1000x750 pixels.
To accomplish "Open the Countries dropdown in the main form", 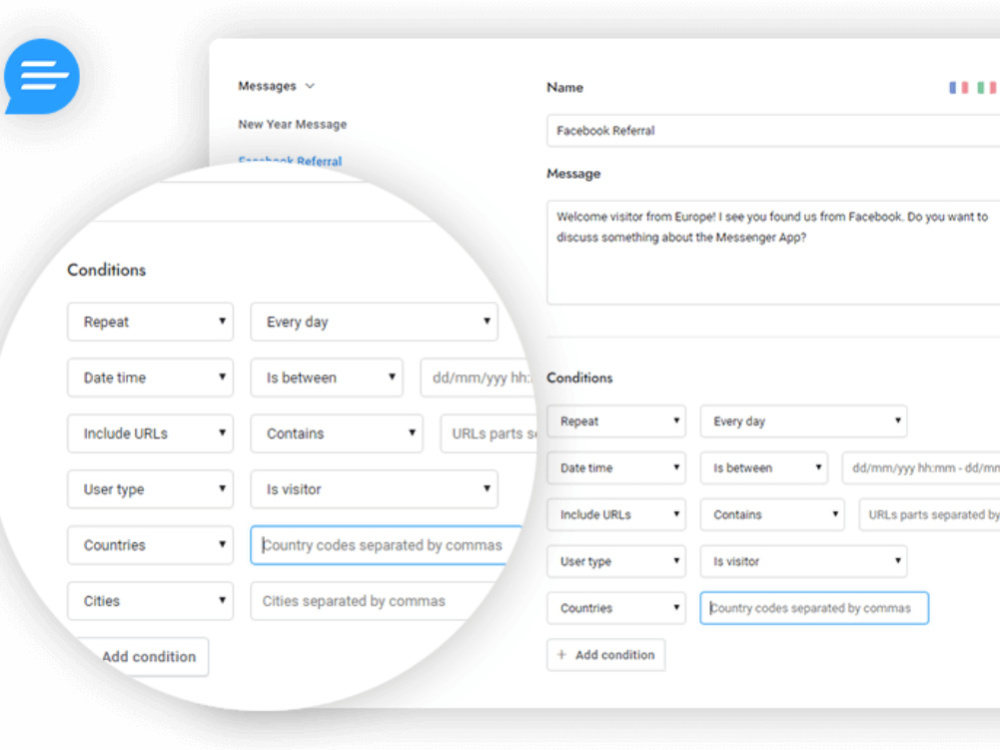I will (x=616, y=608).
